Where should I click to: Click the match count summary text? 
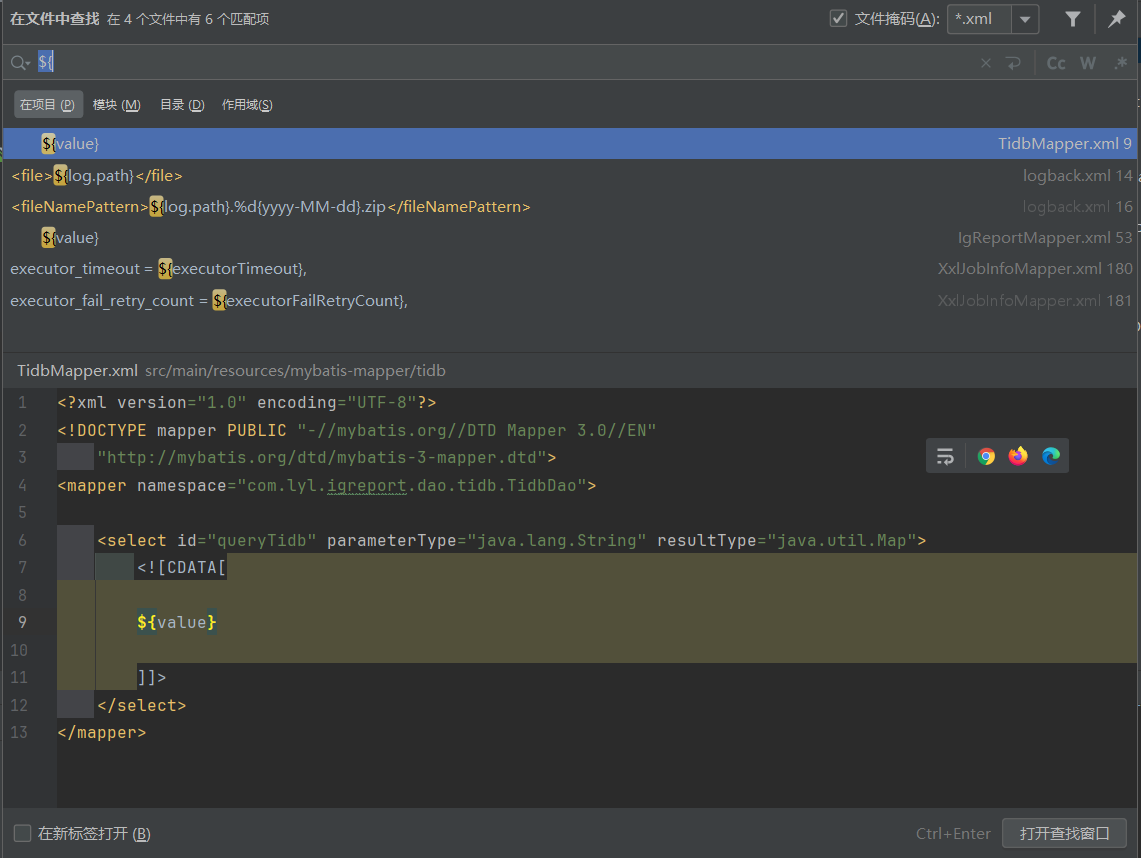[x=188, y=20]
